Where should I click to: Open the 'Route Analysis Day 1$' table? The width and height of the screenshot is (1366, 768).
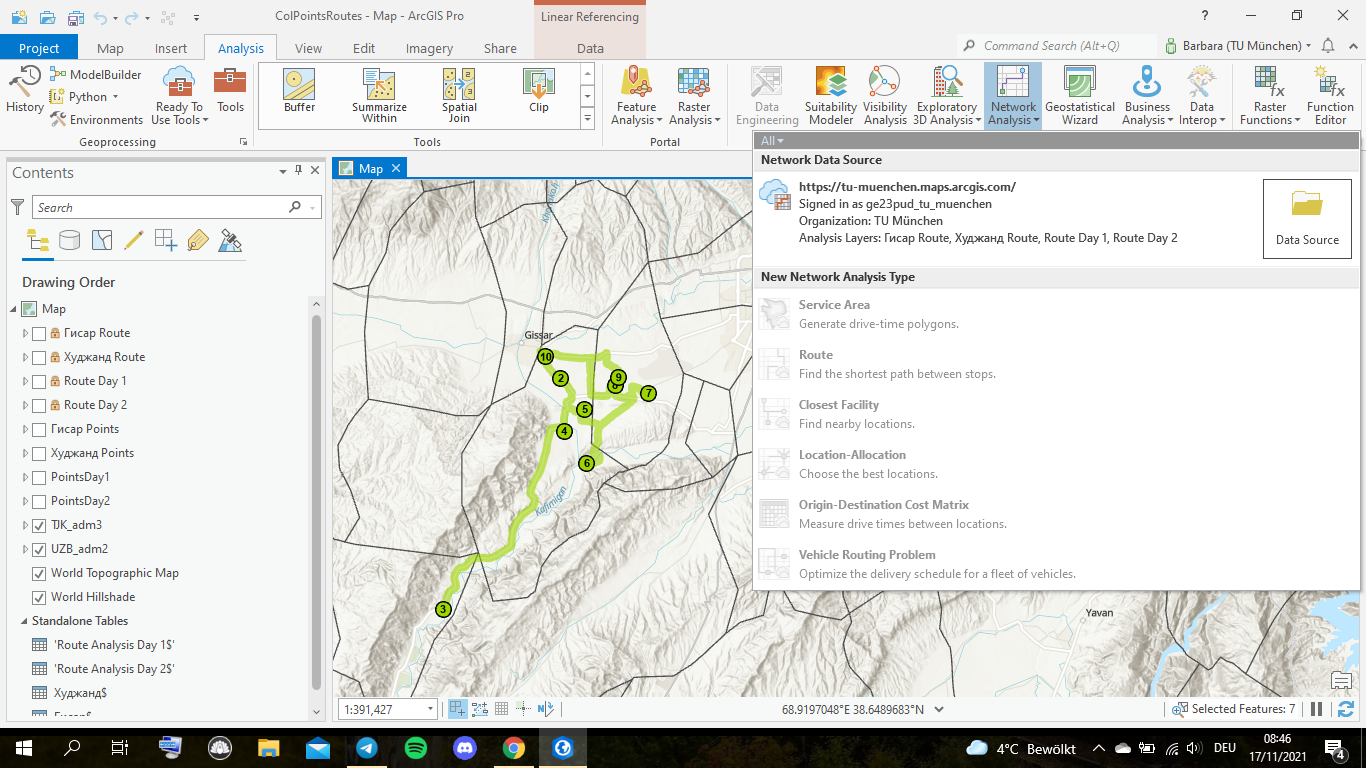tap(114, 645)
